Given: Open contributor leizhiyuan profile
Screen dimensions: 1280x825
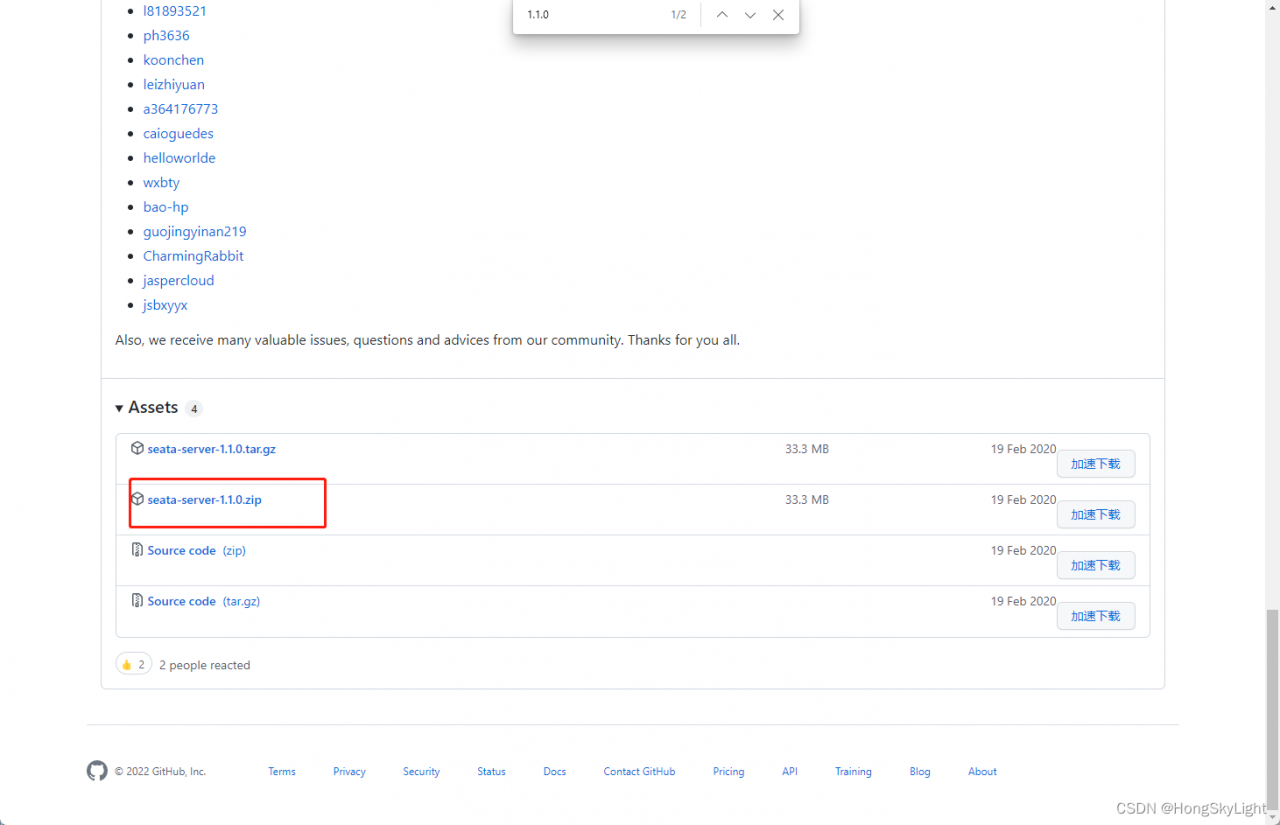Looking at the screenshot, I should click(x=174, y=84).
